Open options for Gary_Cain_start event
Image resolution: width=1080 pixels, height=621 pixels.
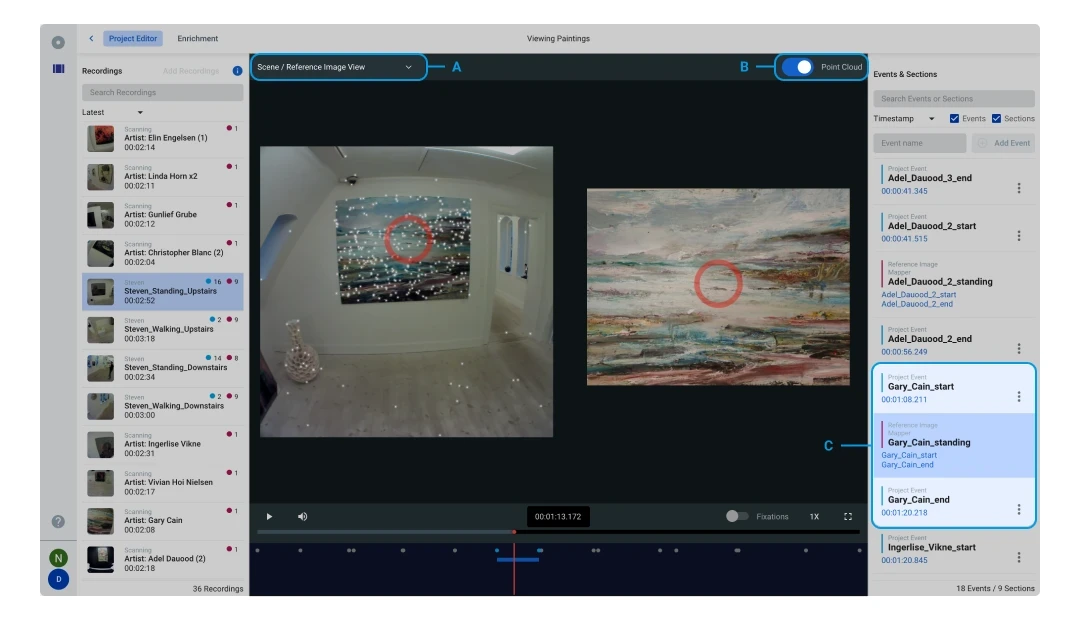1019,397
